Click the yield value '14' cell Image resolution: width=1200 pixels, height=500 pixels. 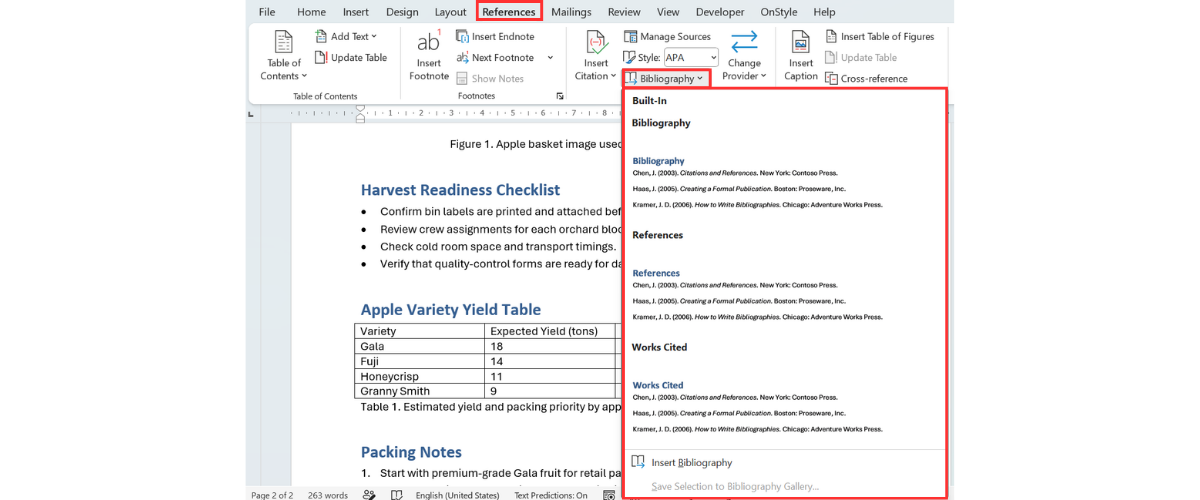click(550, 361)
